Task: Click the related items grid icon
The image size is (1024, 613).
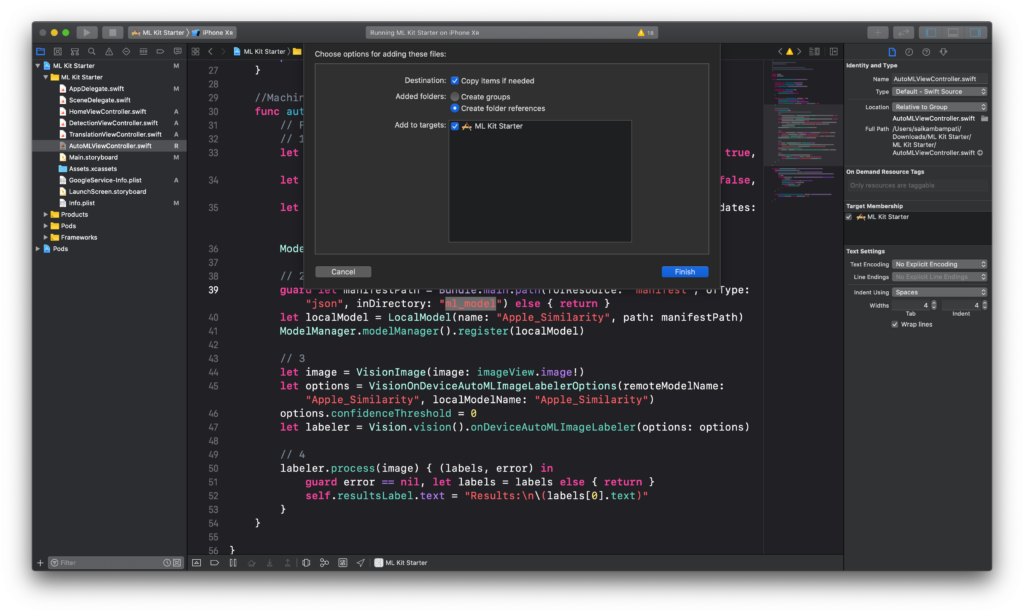Action: click(x=195, y=52)
